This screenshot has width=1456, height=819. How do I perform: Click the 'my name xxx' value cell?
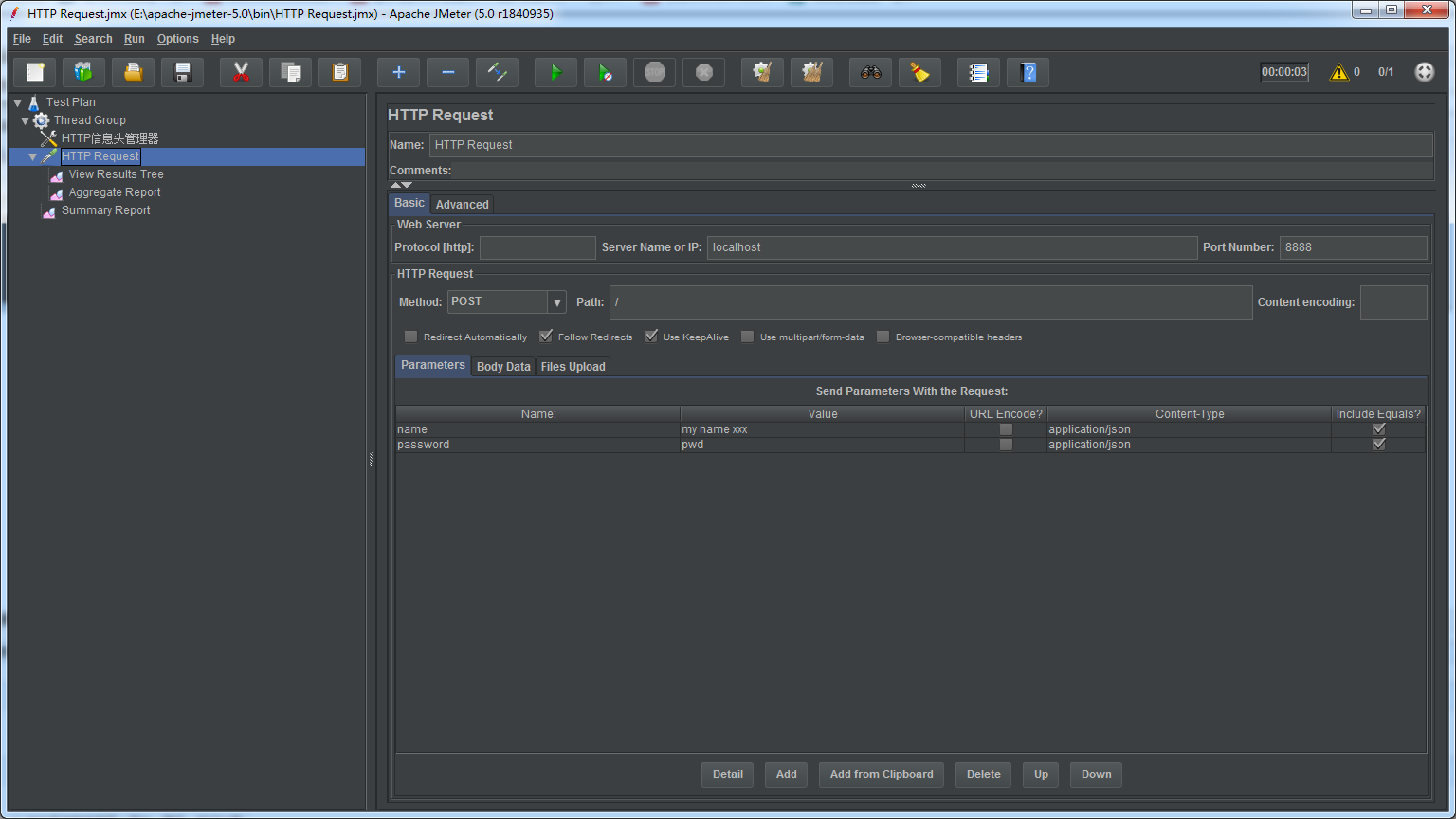coord(822,429)
